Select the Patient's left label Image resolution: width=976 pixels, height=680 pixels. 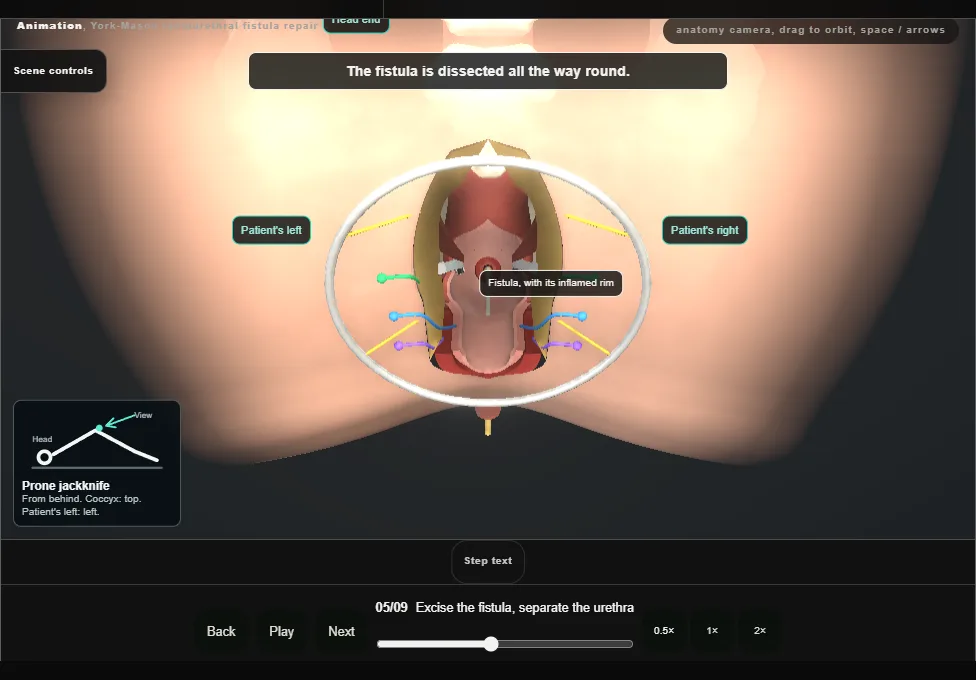click(x=271, y=230)
